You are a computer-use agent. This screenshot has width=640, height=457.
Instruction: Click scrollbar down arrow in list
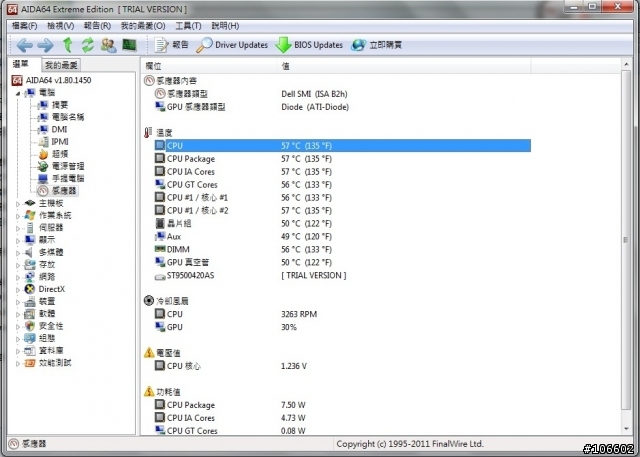(x=626, y=429)
